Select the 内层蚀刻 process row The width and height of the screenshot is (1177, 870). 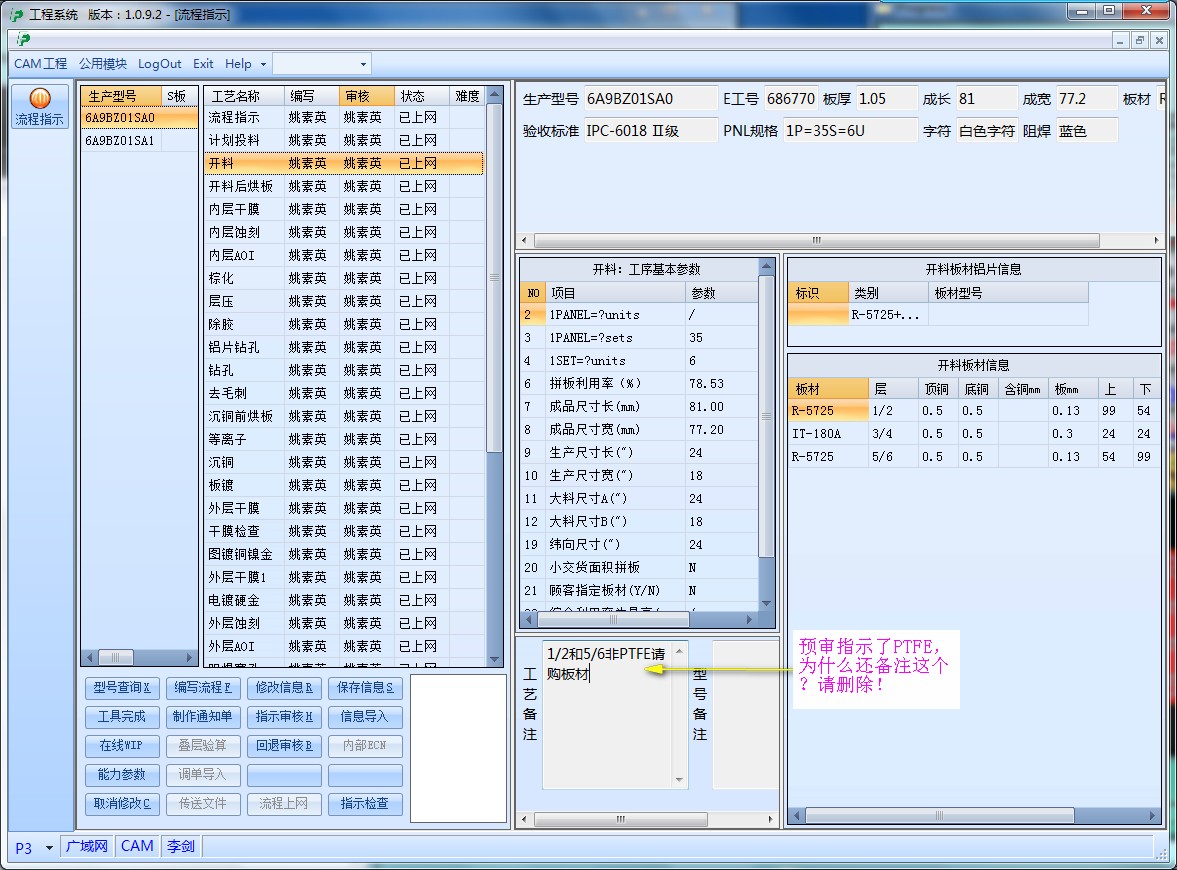[344, 233]
